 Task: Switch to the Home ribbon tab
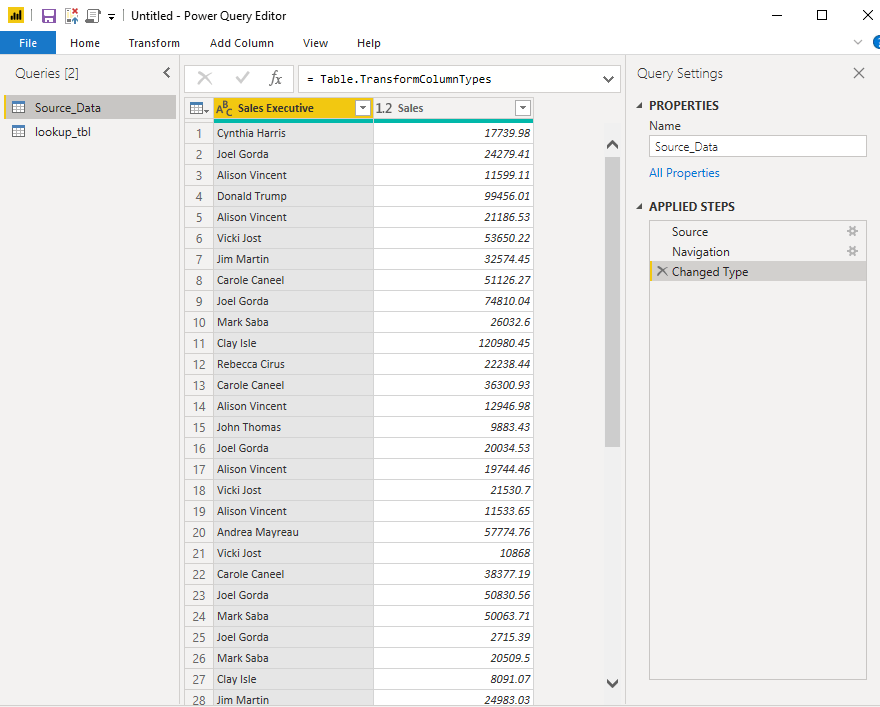(85, 43)
